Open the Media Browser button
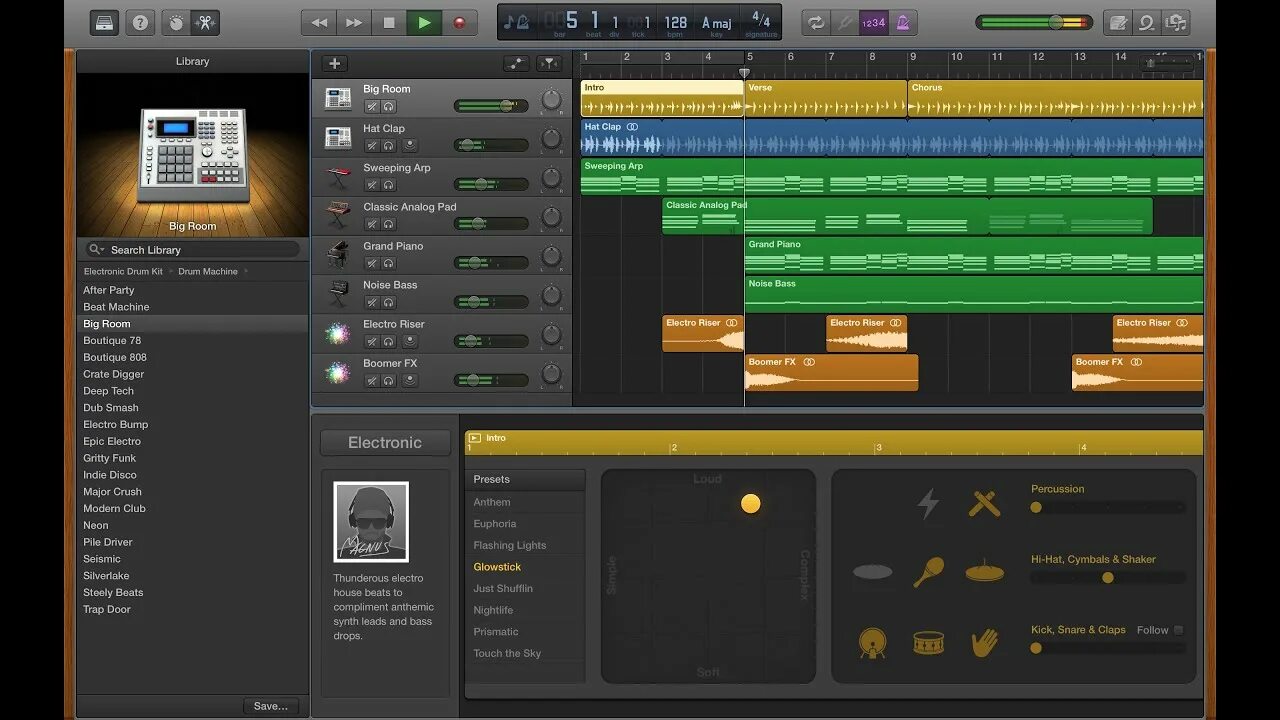Screen dimensions: 1280x720 1176,22
